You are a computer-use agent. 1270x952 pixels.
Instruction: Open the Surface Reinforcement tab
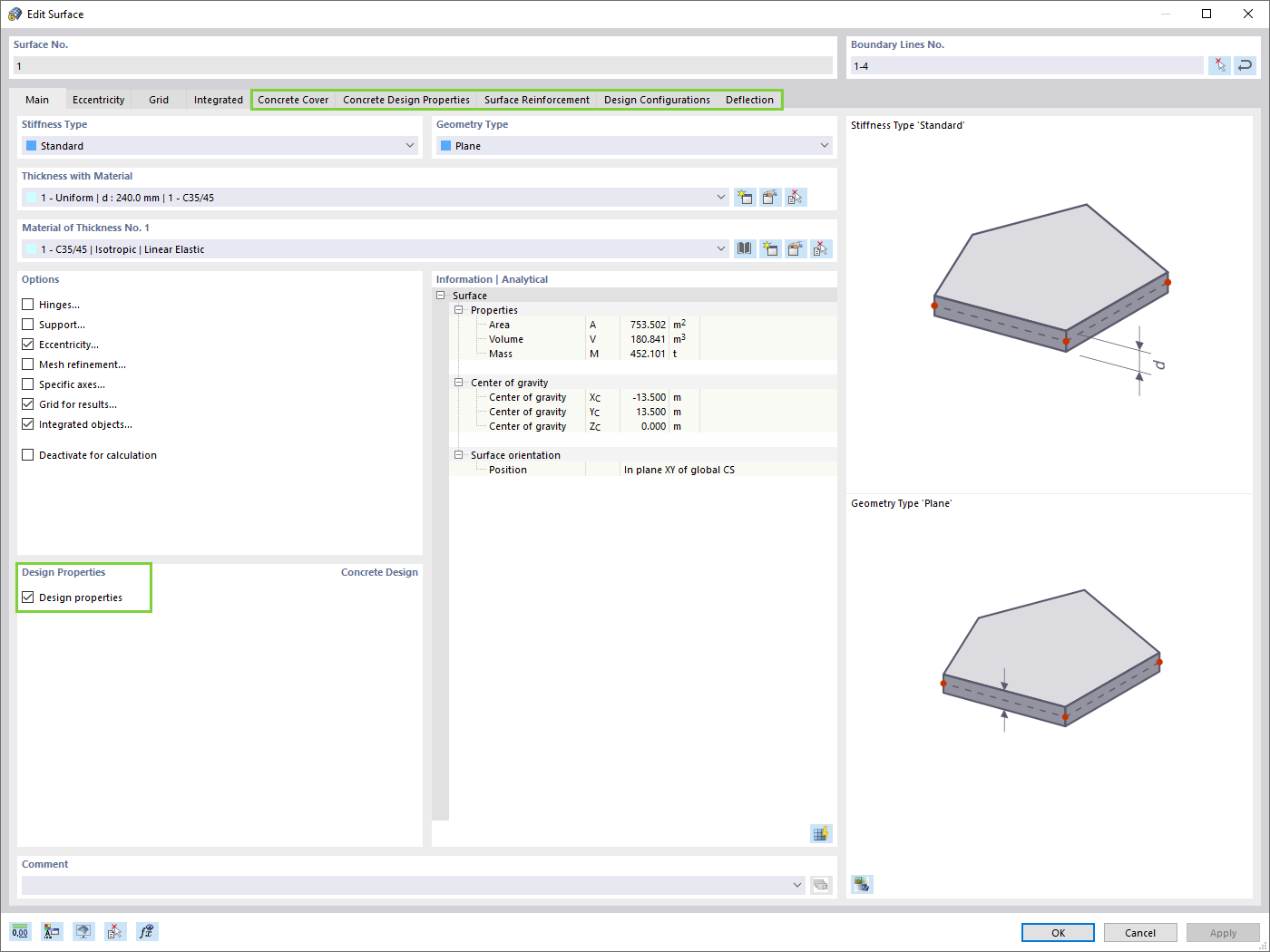(x=536, y=100)
